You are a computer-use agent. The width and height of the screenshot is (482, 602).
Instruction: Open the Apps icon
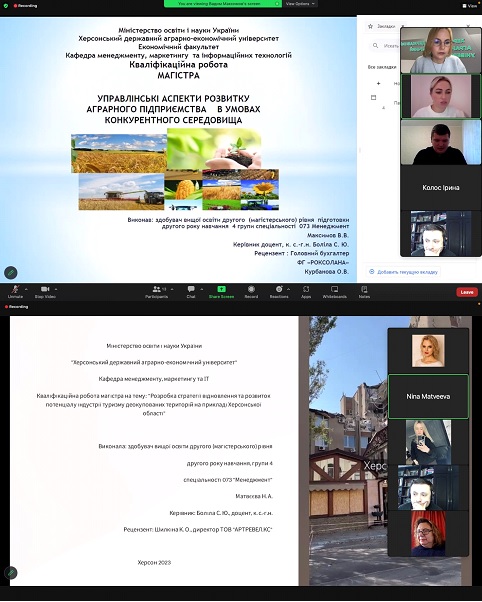pyautogui.click(x=306, y=292)
